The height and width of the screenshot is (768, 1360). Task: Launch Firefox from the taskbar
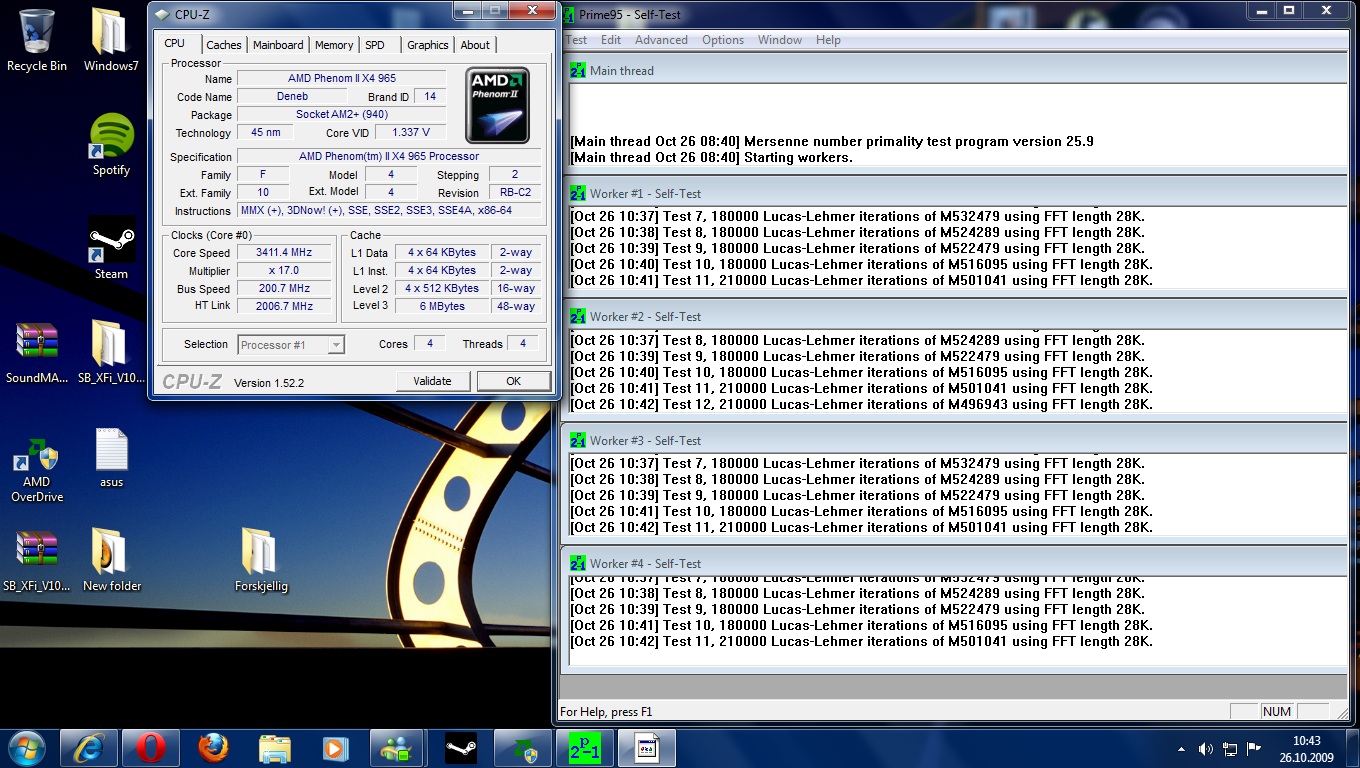213,748
